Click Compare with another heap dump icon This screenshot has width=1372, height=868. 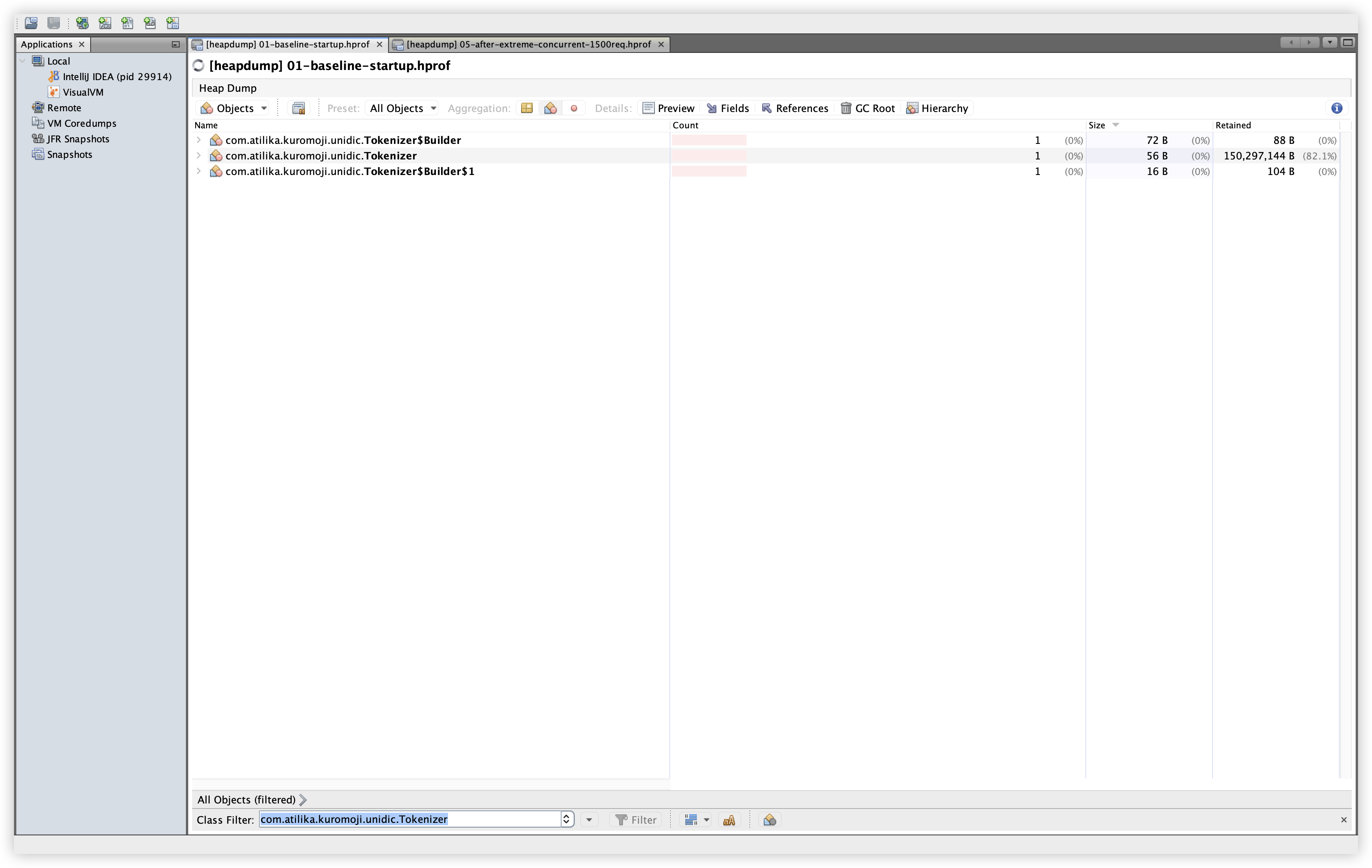pyautogui.click(x=299, y=108)
